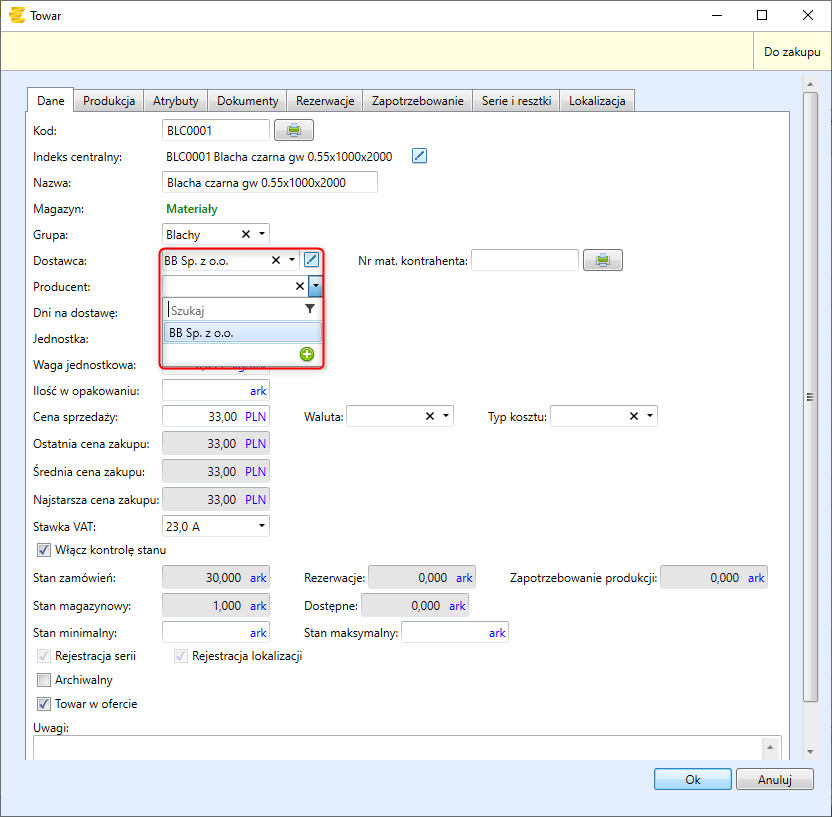The image size is (832, 817).
Task: Toggle the Włącz kontrolę stanu checkbox
Action: pos(43,549)
